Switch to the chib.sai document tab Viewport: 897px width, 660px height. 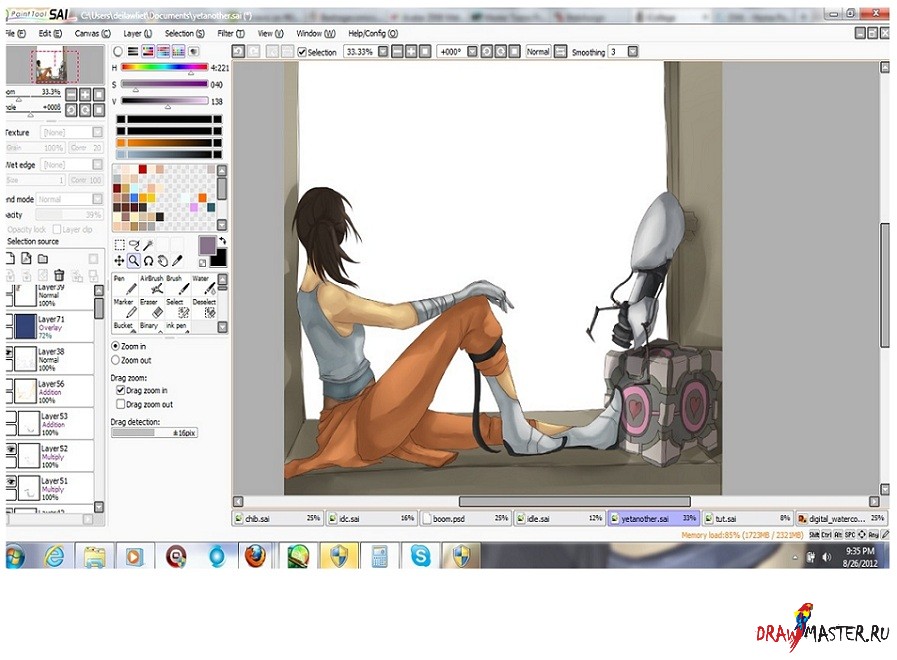277,518
